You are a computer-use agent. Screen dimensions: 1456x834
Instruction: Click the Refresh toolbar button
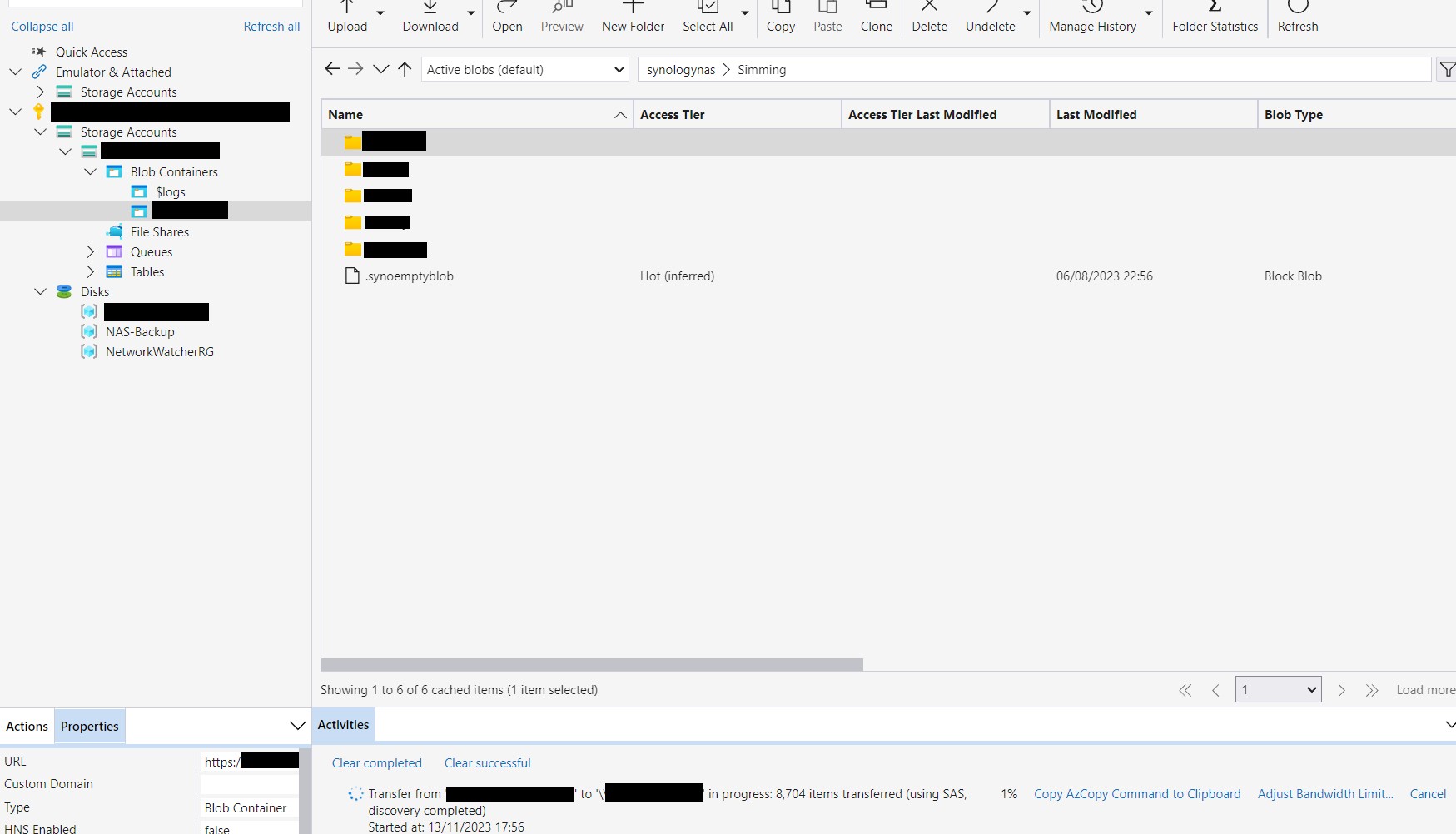click(x=1297, y=17)
